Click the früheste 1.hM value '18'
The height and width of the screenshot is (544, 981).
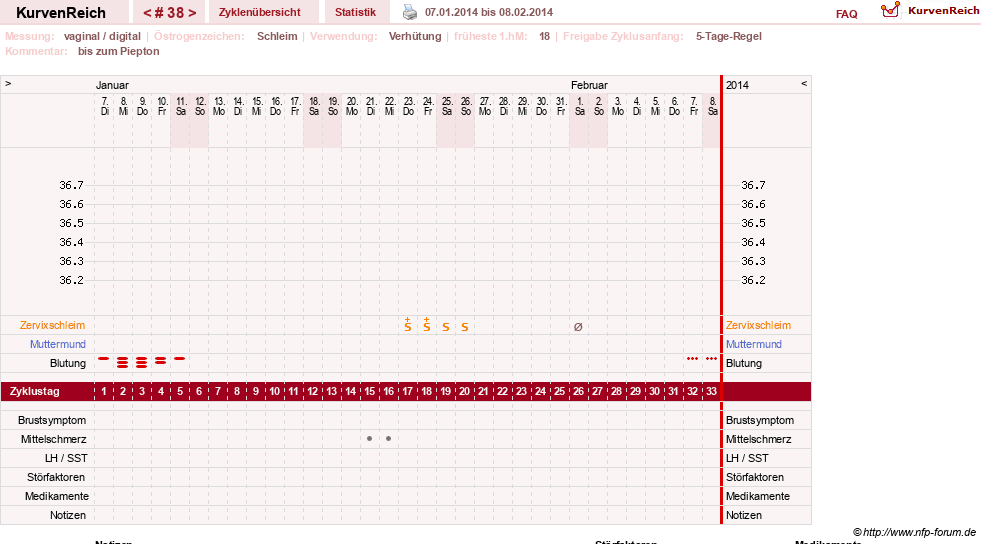click(x=544, y=36)
